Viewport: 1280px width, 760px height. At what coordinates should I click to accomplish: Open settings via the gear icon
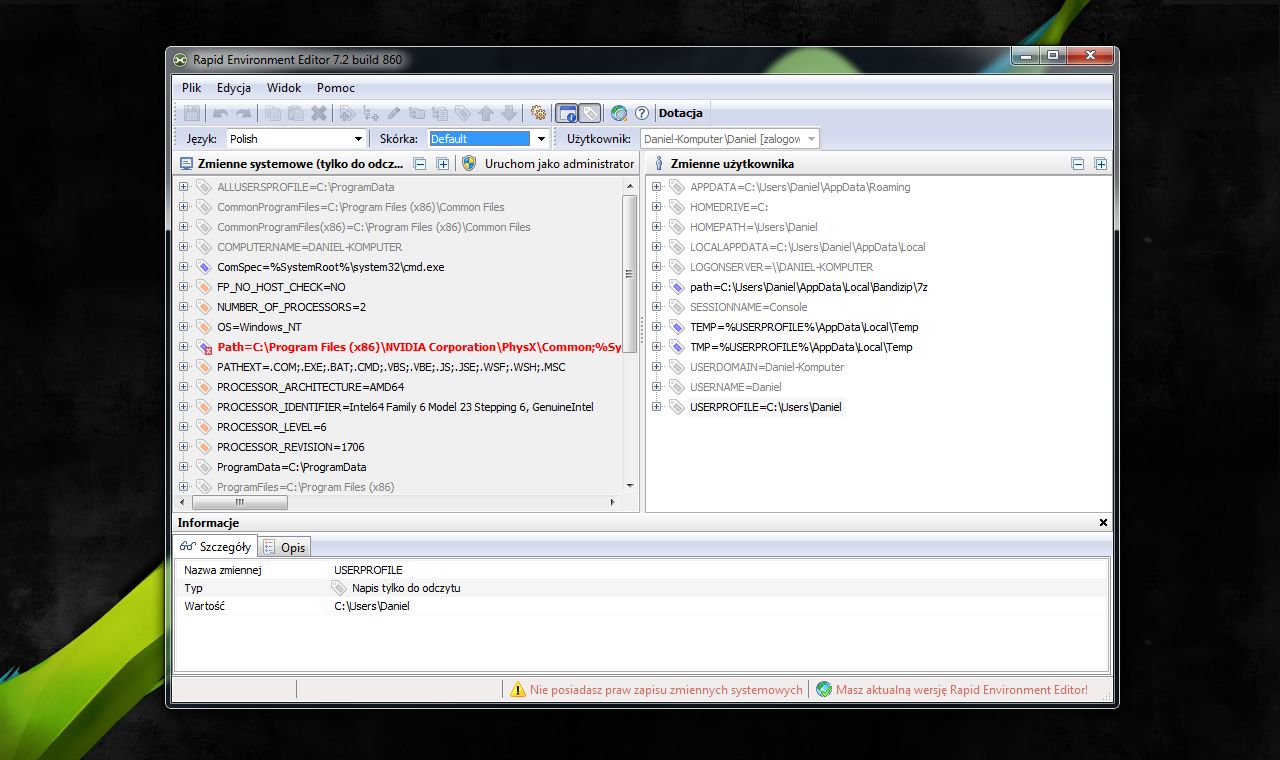[x=539, y=113]
